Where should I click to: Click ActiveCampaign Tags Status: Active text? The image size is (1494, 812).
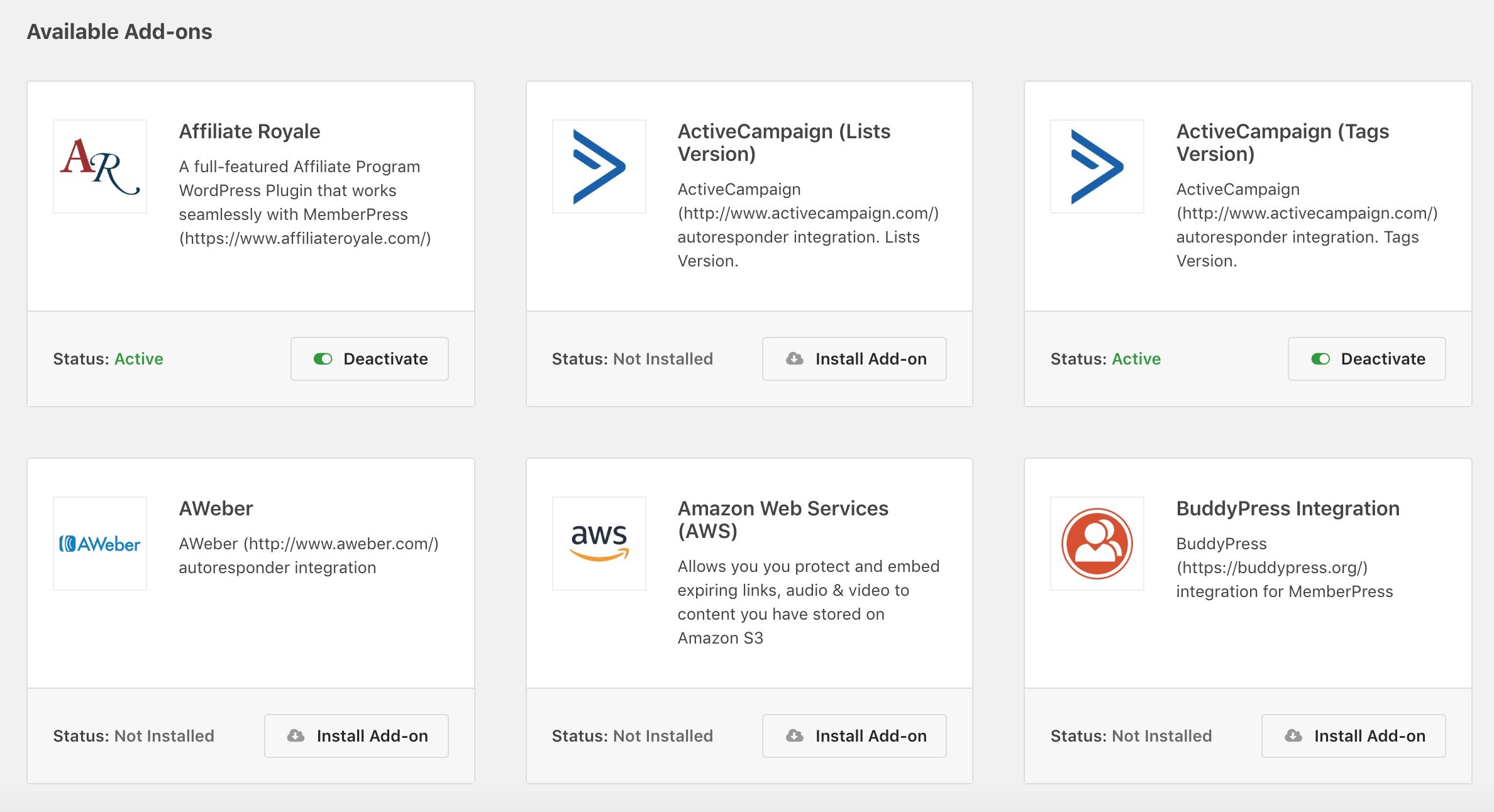tap(1105, 359)
